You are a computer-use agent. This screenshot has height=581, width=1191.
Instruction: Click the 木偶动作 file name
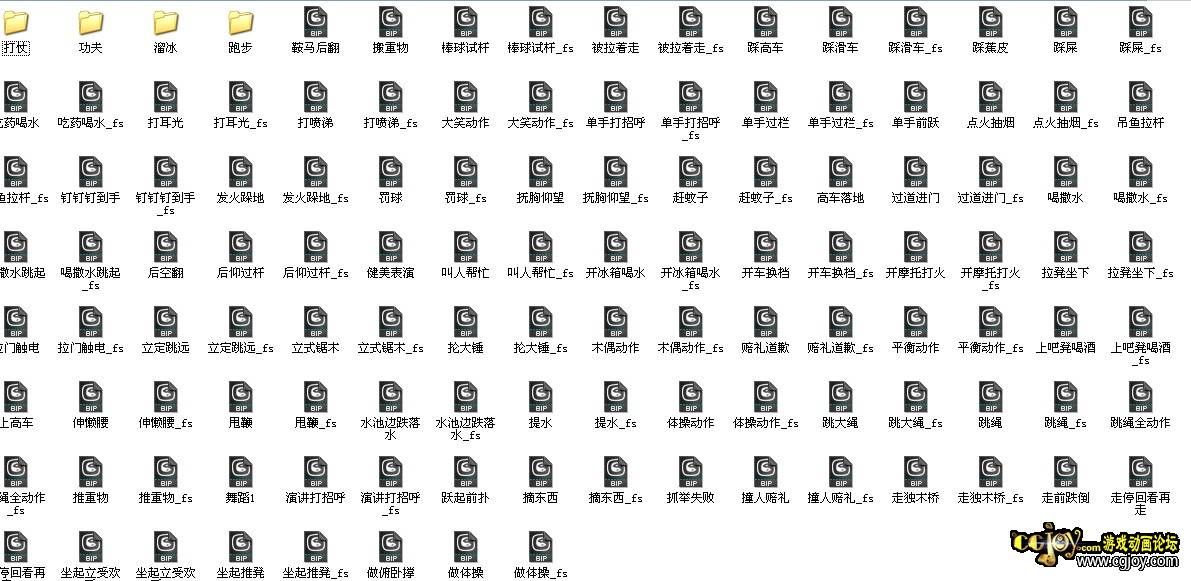coord(616,348)
